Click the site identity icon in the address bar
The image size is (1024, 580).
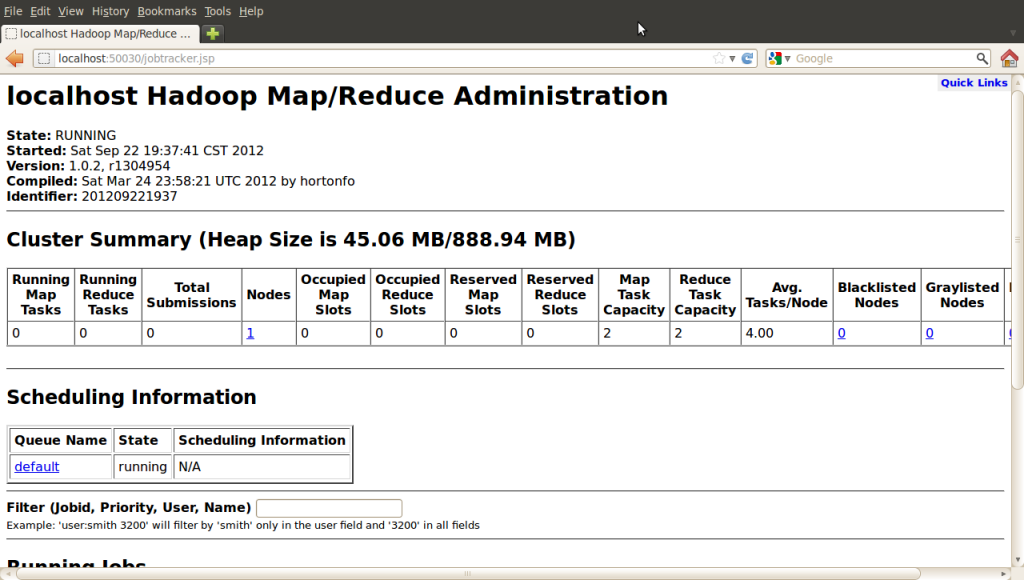[43, 58]
